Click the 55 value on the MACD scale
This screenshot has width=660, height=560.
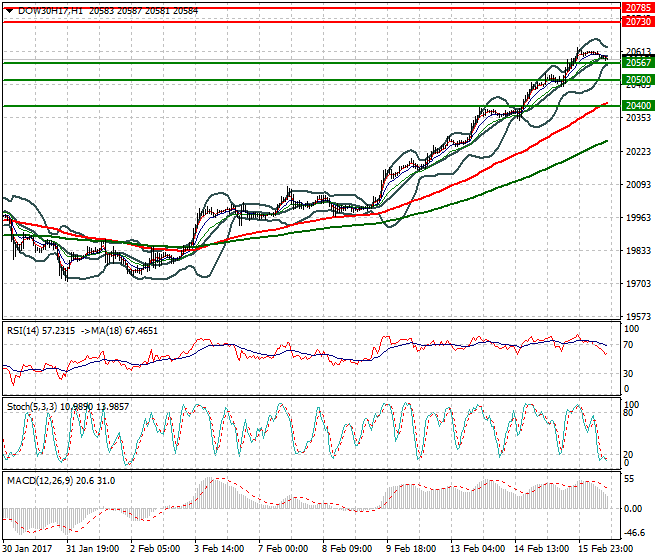pos(629,479)
